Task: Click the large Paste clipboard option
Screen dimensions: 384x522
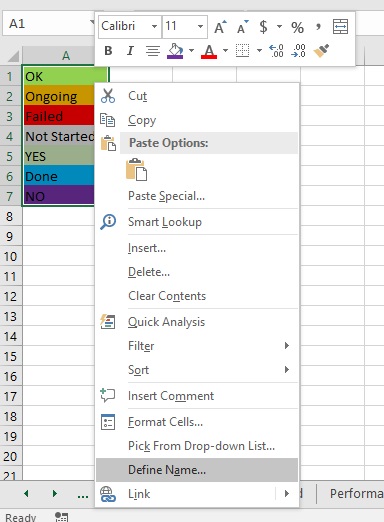Action: point(136,169)
